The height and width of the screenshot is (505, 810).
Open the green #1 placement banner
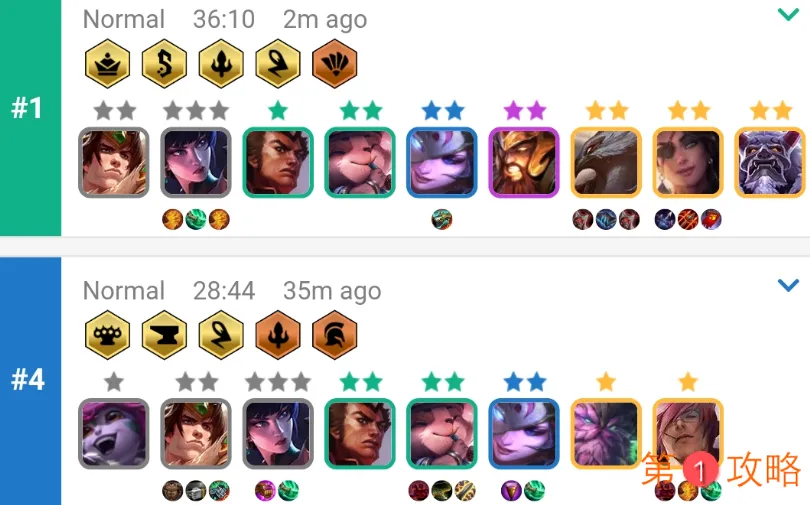(x=30, y=118)
